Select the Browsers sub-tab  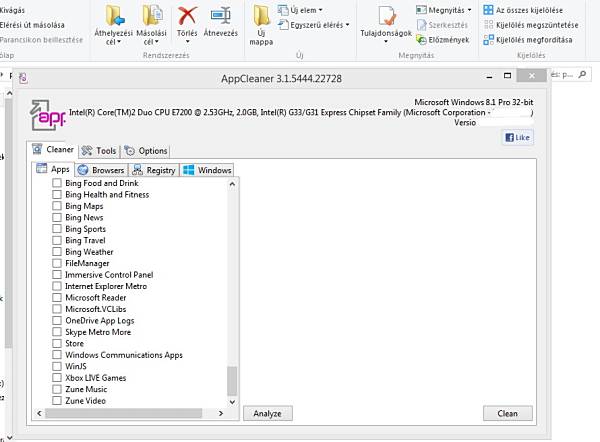[101, 170]
